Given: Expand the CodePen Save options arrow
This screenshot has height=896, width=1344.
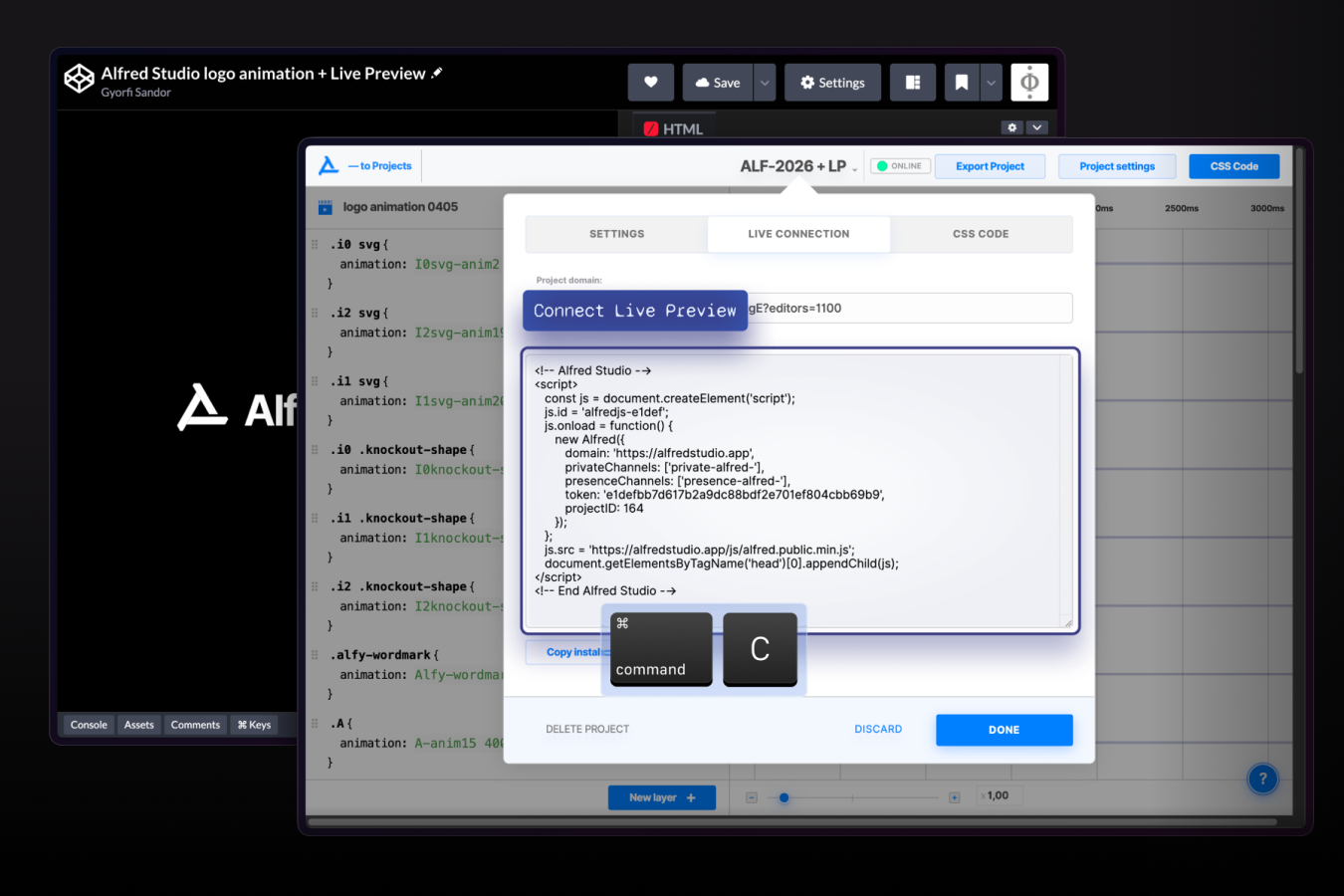Looking at the screenshot, I should click(x=765, y=83).
